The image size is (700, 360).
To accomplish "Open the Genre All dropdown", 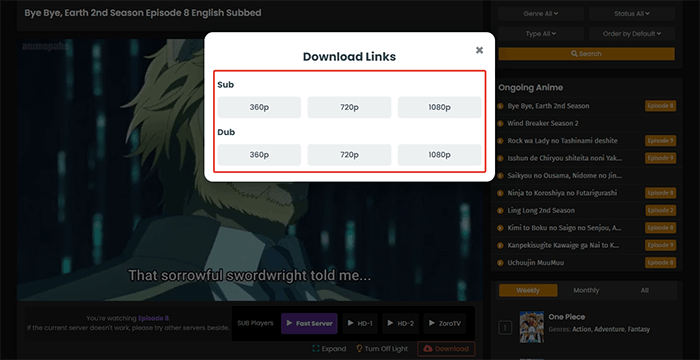I will (x=541, y=14).
